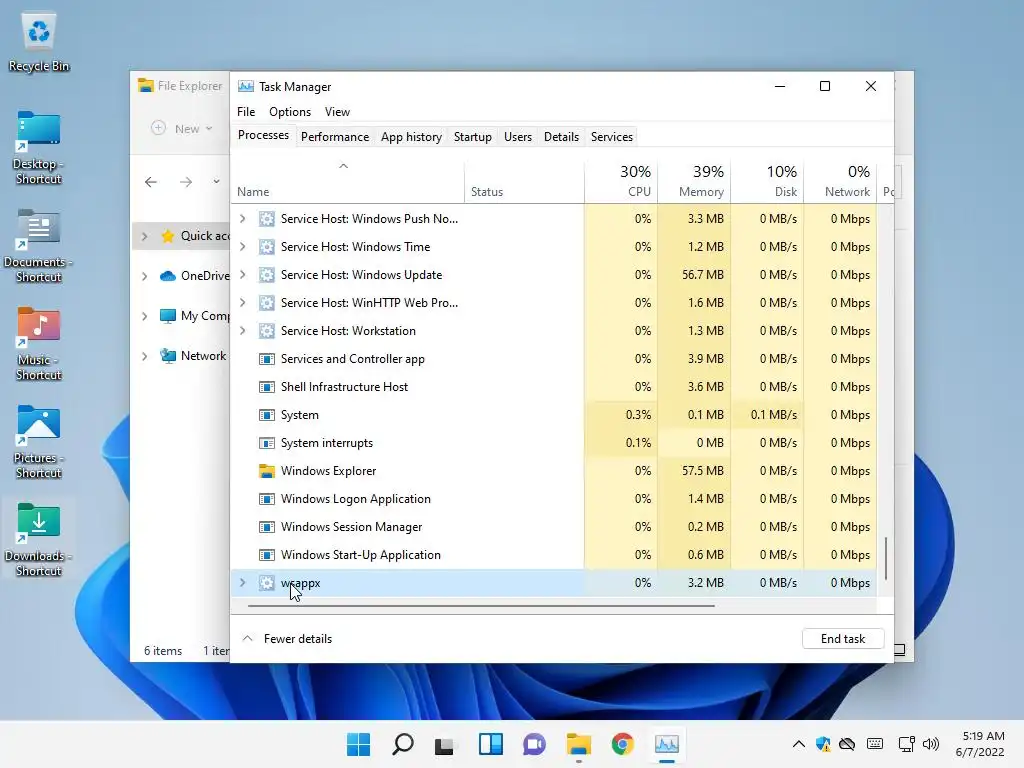Screen dimensions: 1024x768
Task: Open taskbar Search magnifier icon
Action: pos(402,744)
